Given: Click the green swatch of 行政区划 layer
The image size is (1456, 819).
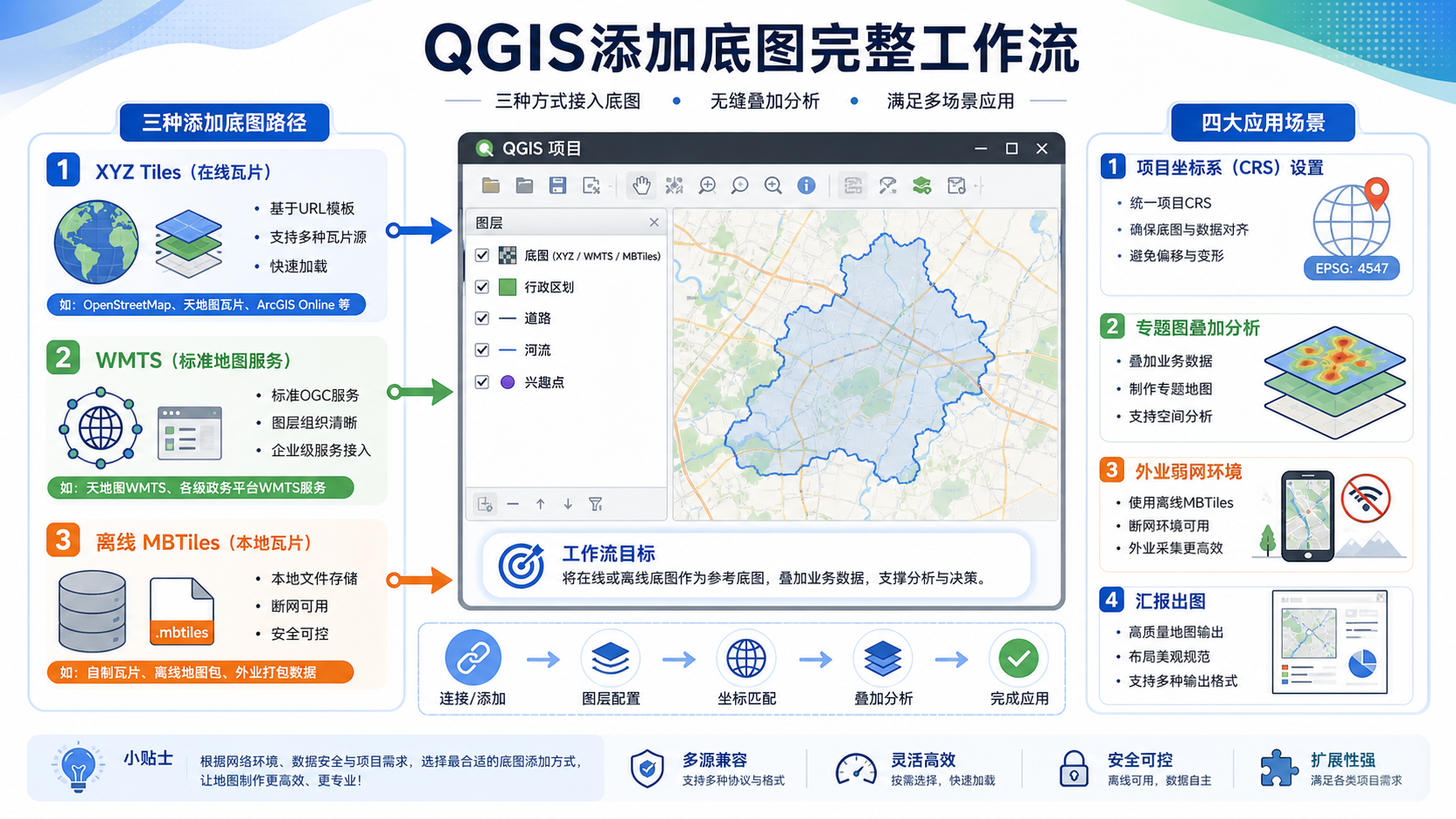Looking at the screenshot, I should pyautogui.click(x=508, y=287).
